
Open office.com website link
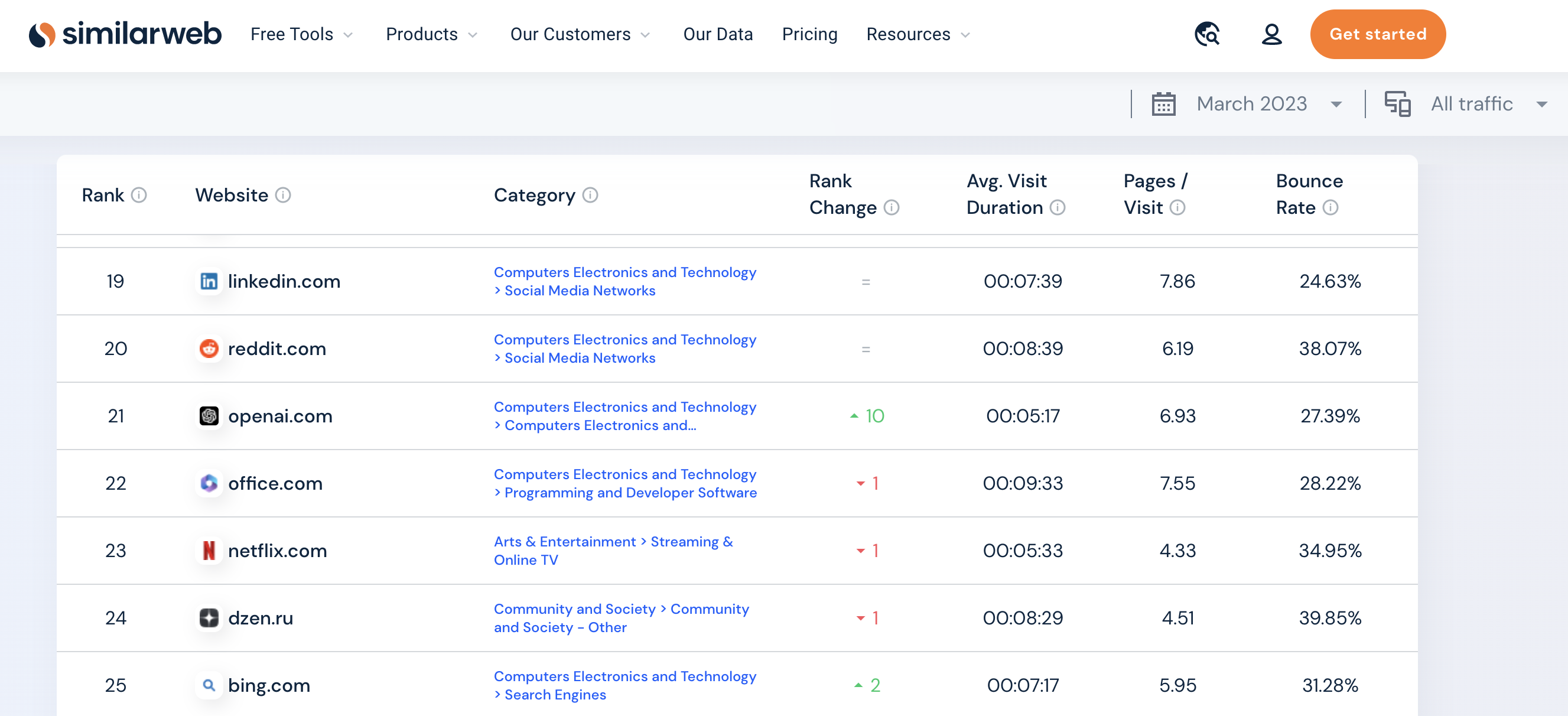[275, 483]
